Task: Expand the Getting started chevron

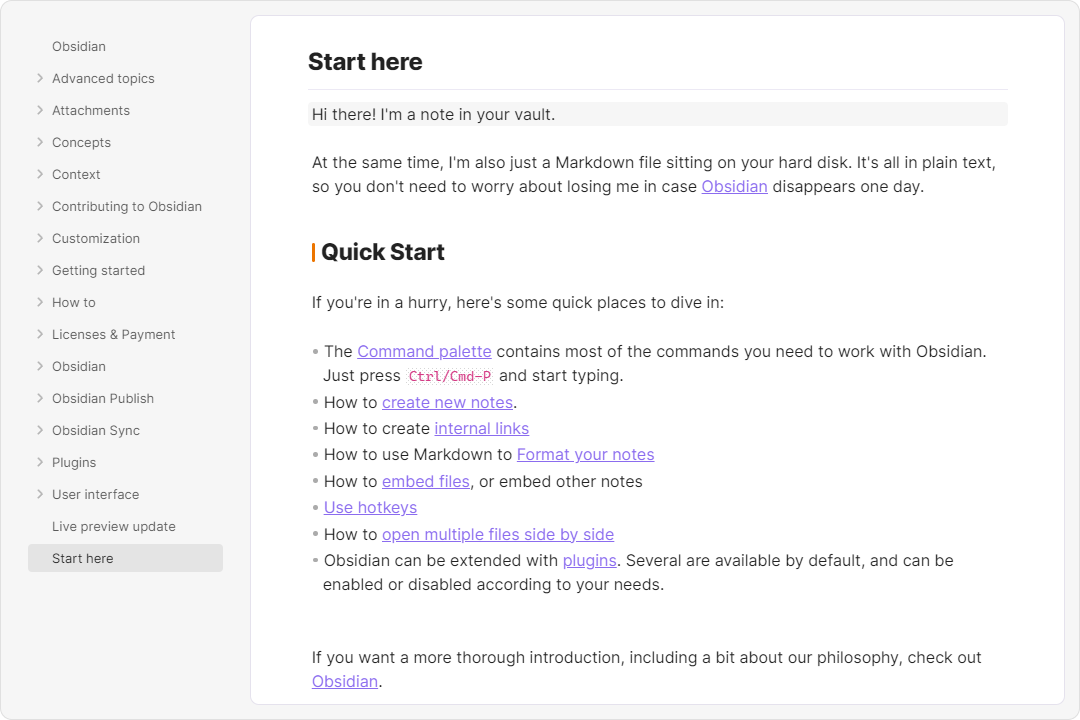Action: tap(40, 270)
